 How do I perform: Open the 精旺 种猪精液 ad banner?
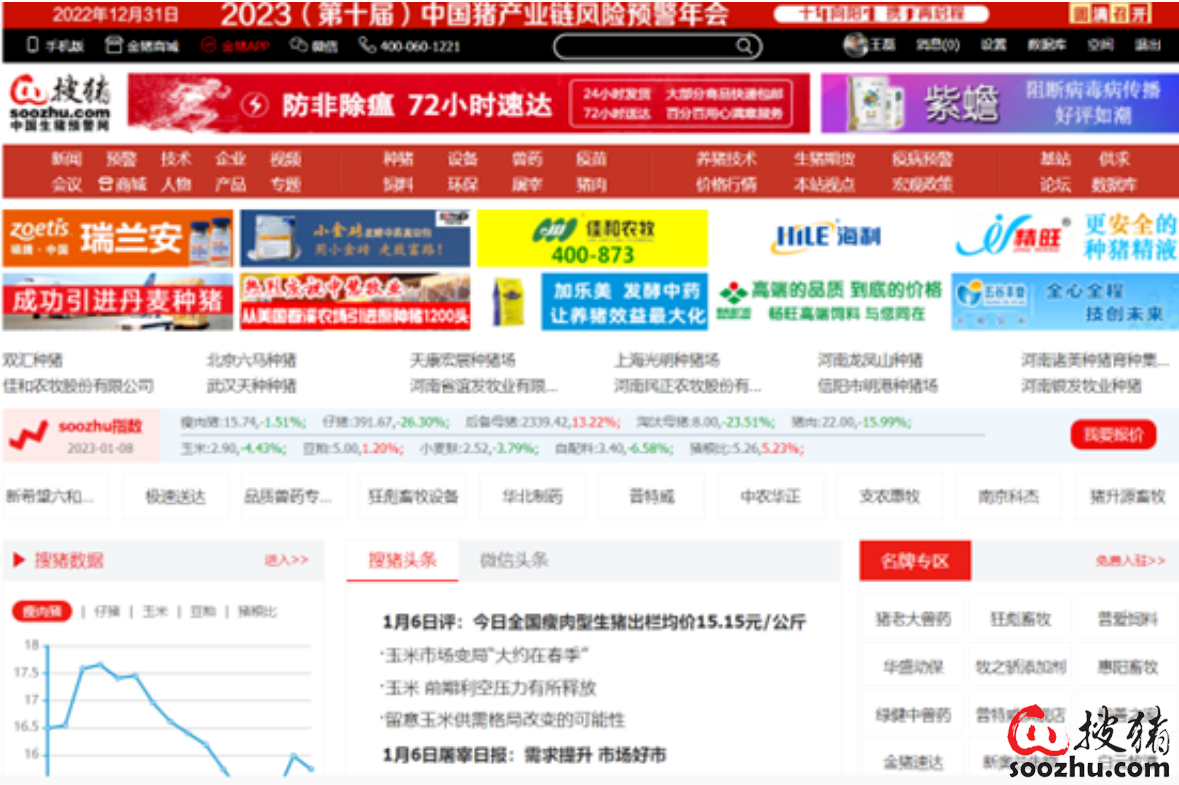coord(1065,238)
